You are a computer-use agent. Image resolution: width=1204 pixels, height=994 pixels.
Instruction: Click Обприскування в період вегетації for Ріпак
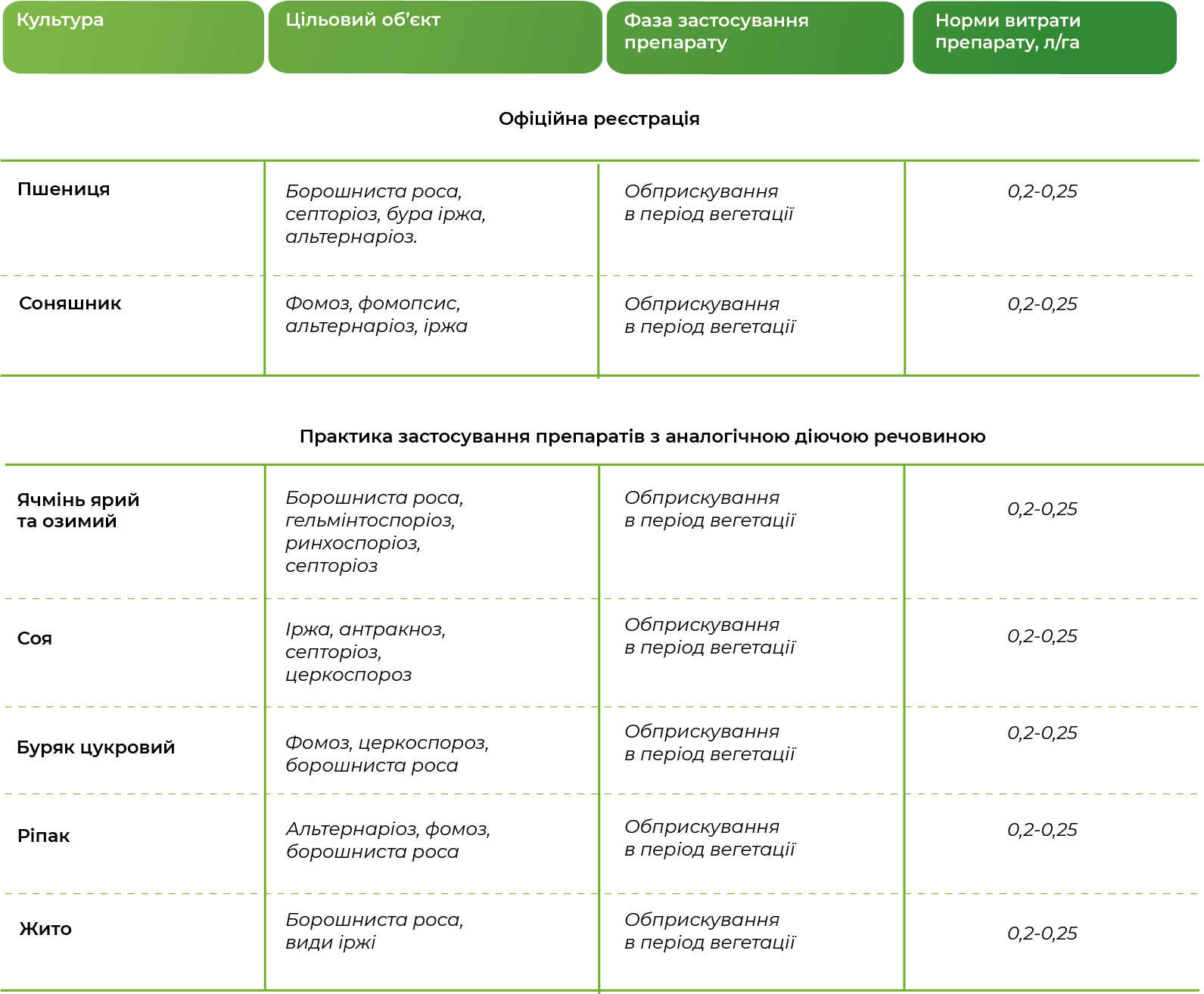710,838
